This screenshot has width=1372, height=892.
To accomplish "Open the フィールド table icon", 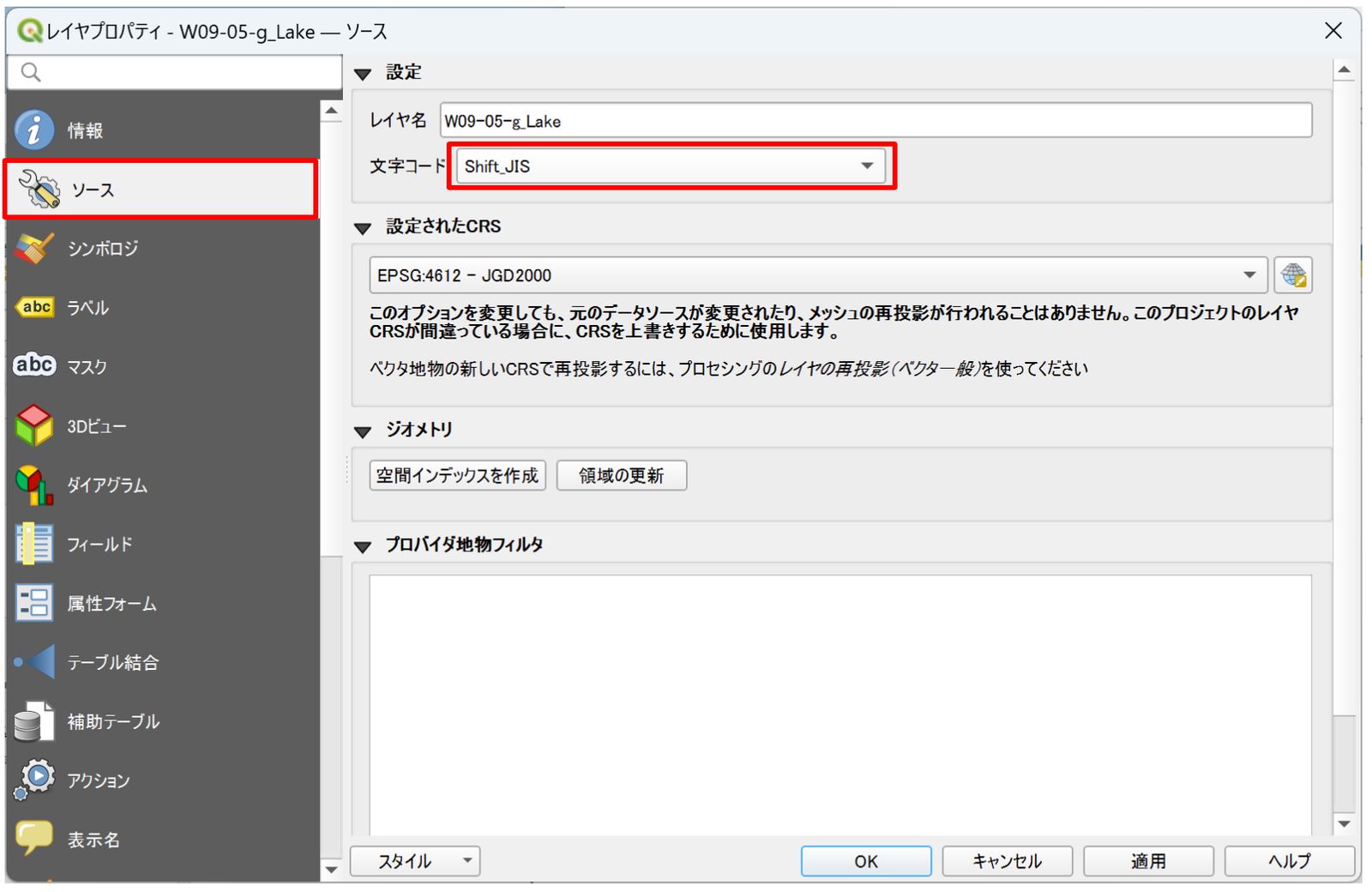I will click(34, 544).
